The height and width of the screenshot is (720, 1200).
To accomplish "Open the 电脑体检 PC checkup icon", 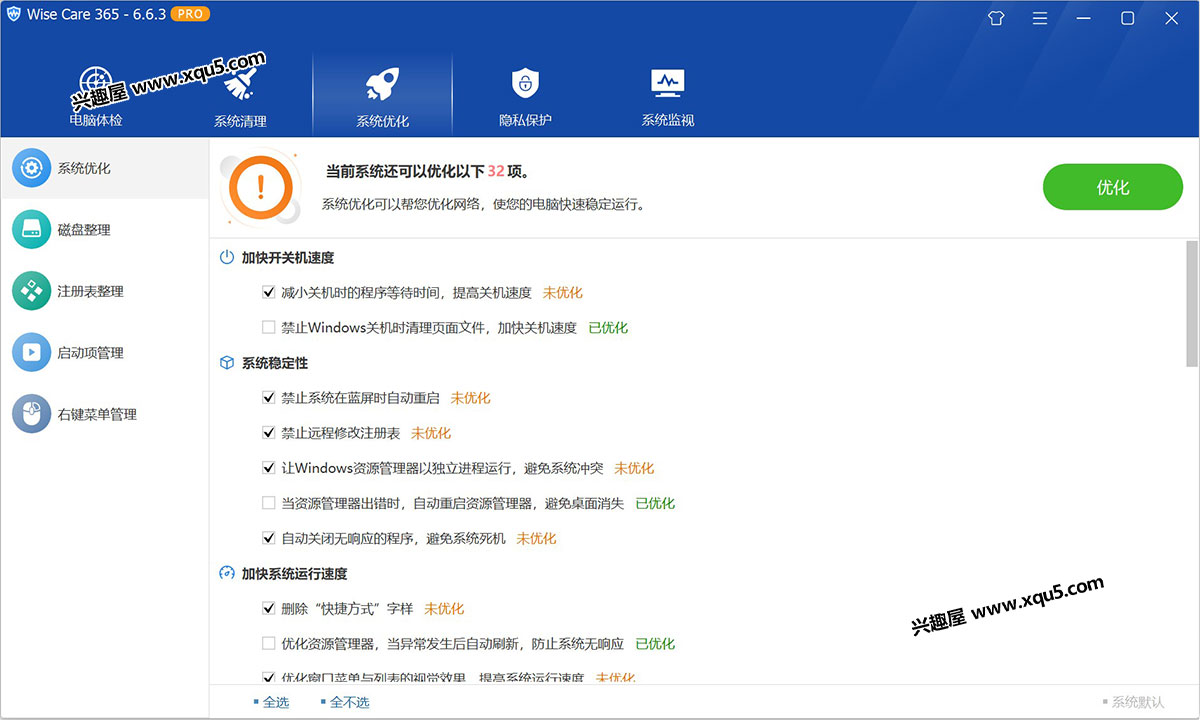I will 95,84.
